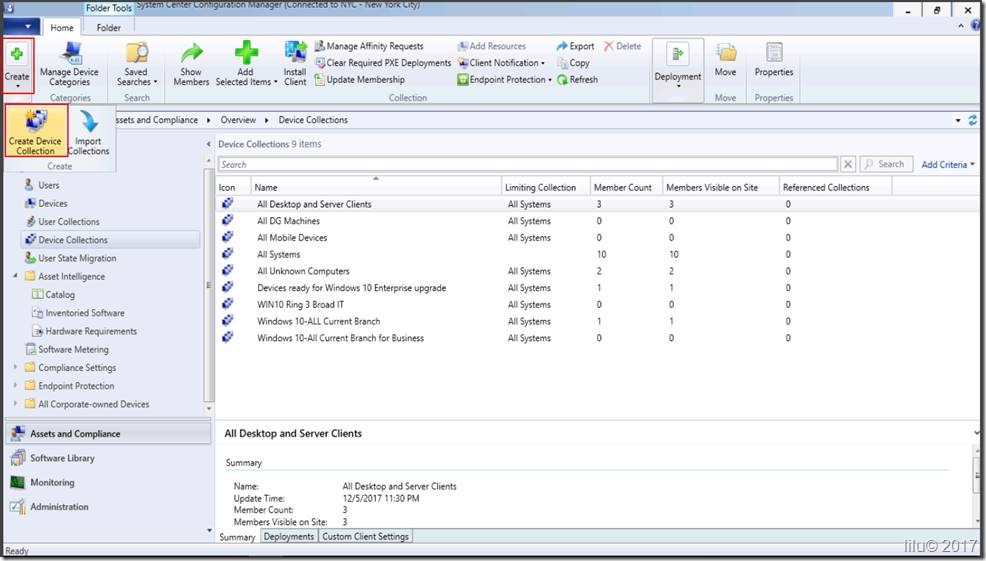Expand the Endpoint Protection folder

[x=15, y=386]
